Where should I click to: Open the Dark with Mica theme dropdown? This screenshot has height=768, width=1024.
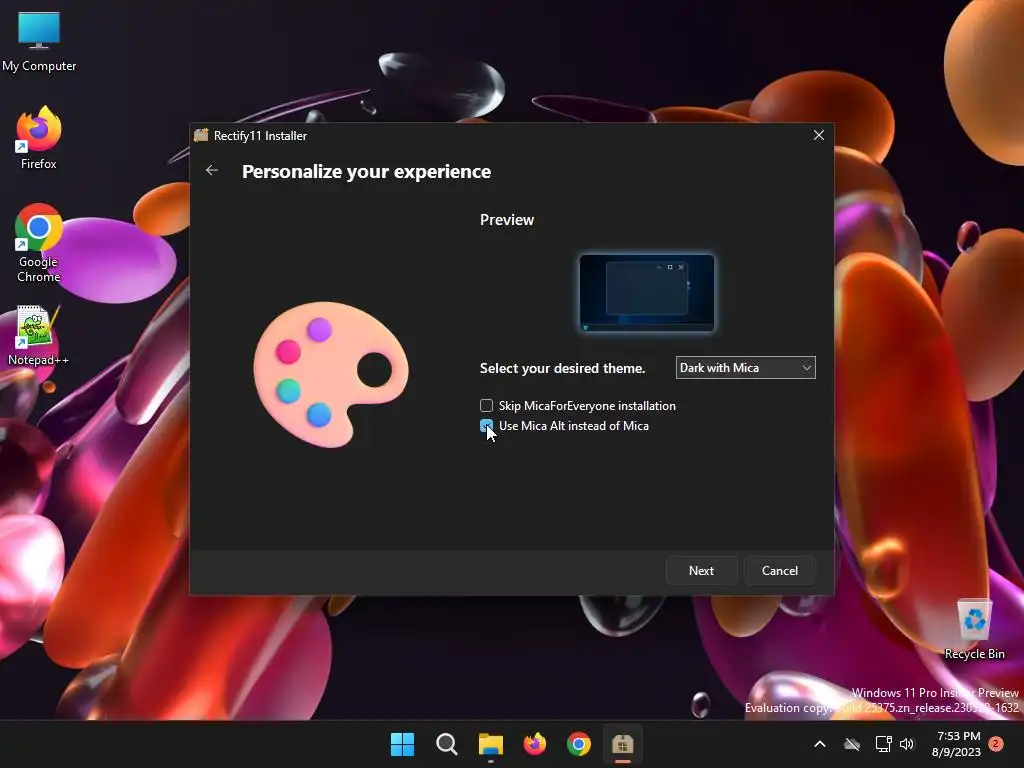[745, 368]
